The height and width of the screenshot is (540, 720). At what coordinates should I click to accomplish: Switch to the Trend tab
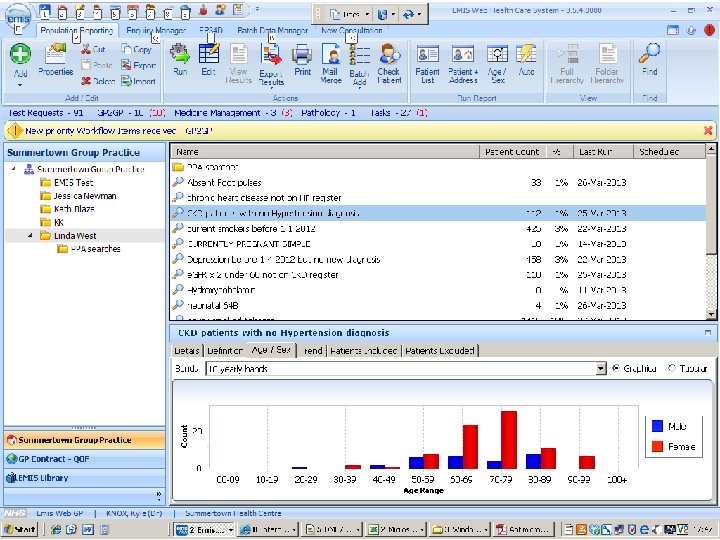[x=312, y=351]
